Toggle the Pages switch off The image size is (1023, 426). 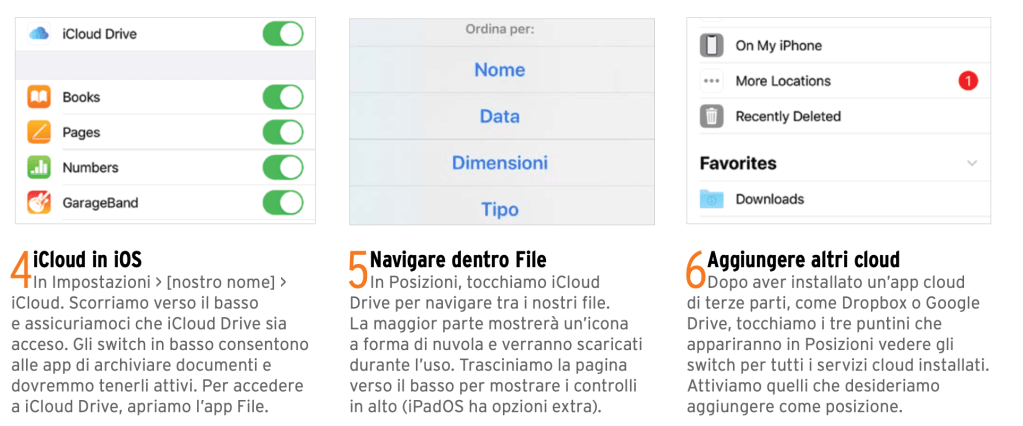pos(283,132)
